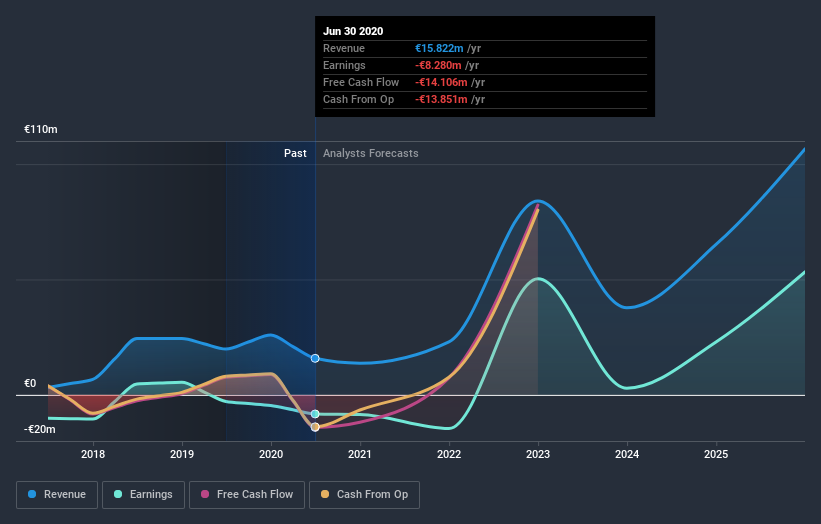The image size is (821, 524).
Task: Click the -€13.851m cash from op value
Action: pyautogui.click(x=441, y=99)
